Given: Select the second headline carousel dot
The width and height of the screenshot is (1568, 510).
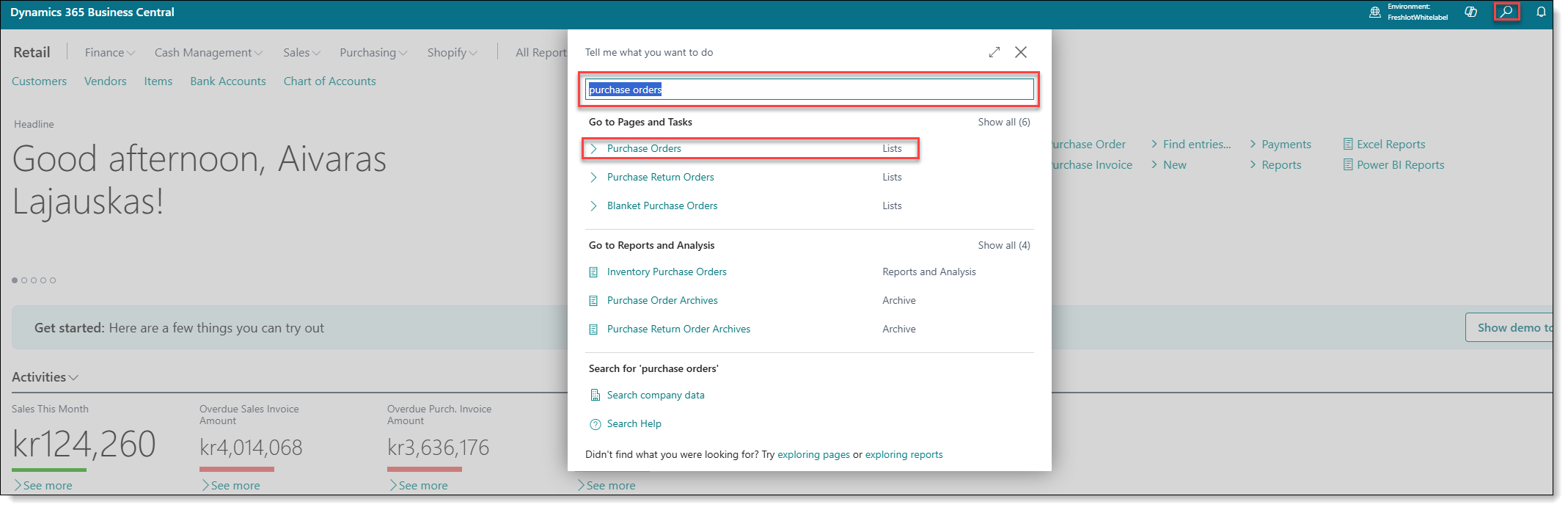Looking at the screenshot, I should [x=24, y=280].
